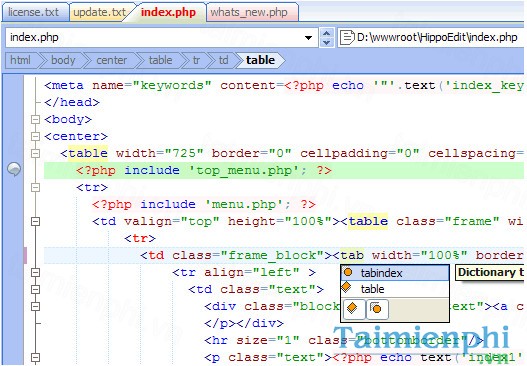
Task: Choose table from the autocomplete list
Action: [395, 289]
